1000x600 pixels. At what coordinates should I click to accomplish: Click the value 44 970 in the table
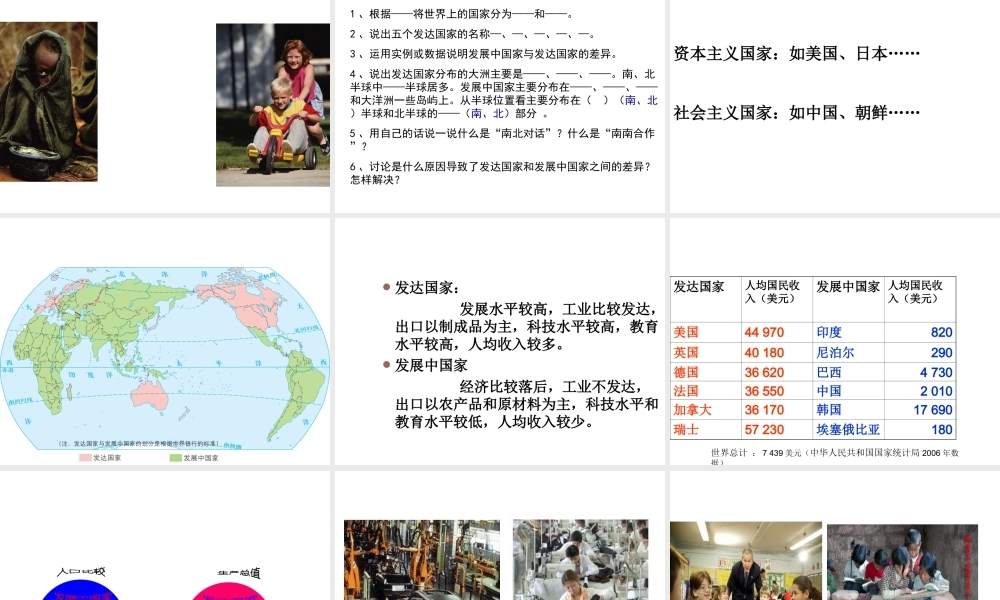764,332
